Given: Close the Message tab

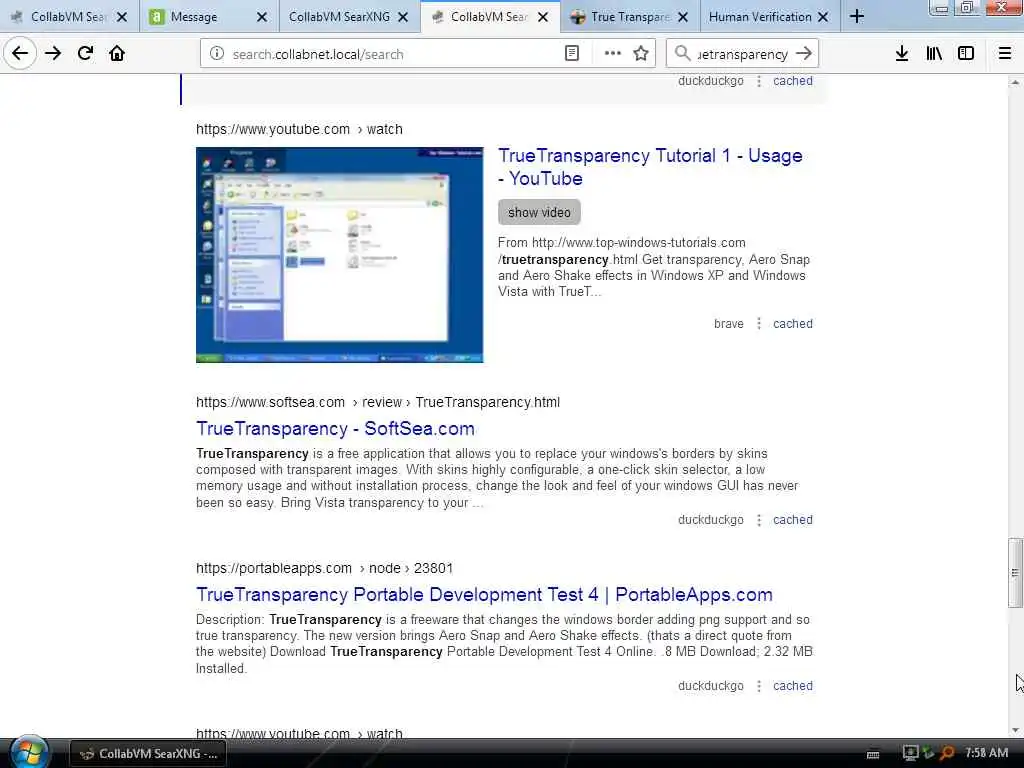Looking at the screenshot, I should (x=262, y=17).
